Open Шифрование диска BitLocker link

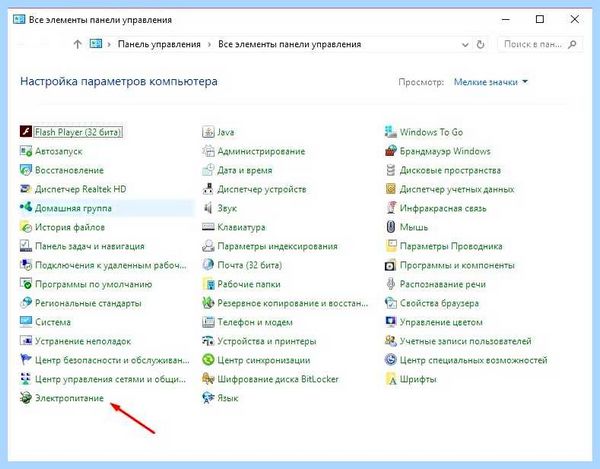(278, 379)
